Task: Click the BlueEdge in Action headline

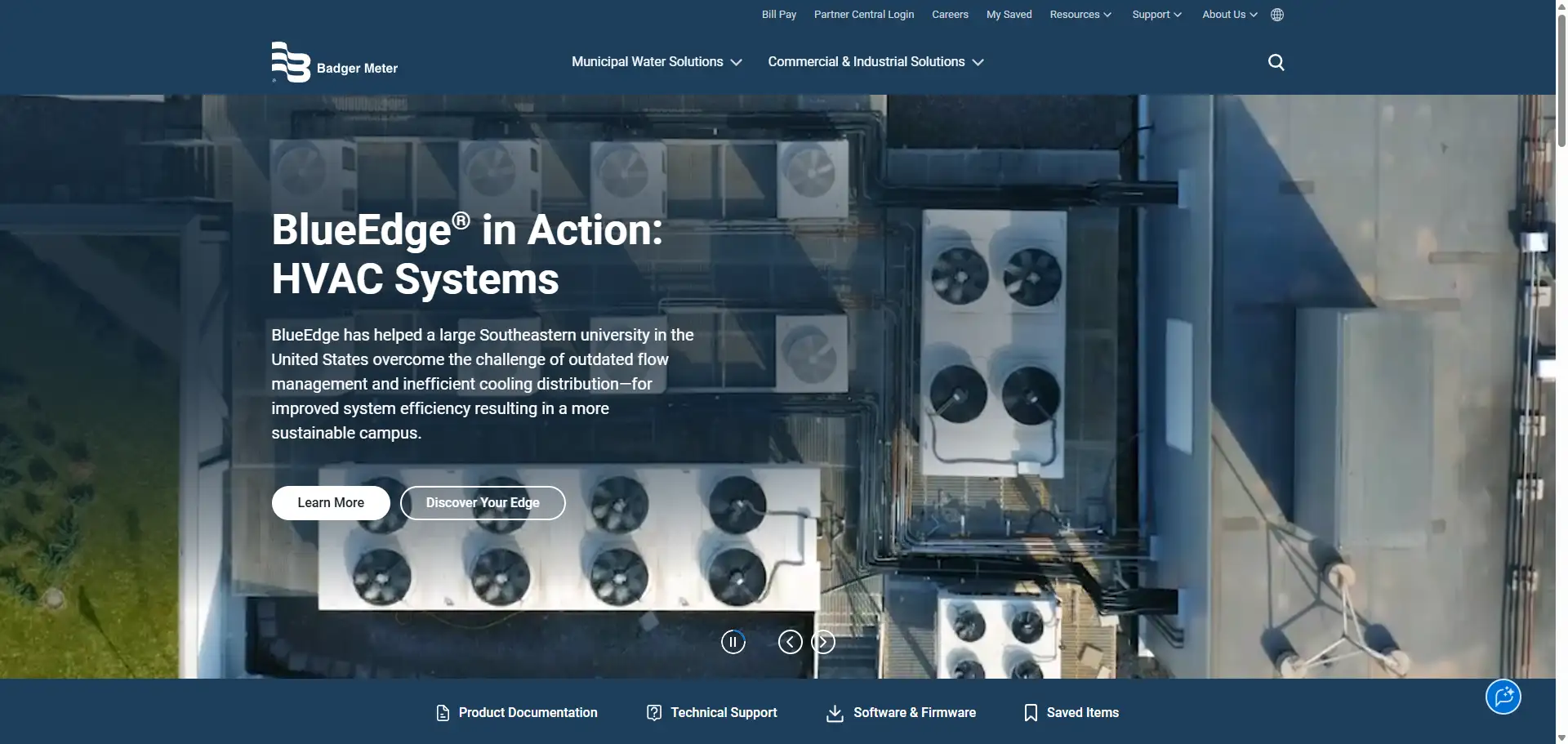Action: [467, 254]
